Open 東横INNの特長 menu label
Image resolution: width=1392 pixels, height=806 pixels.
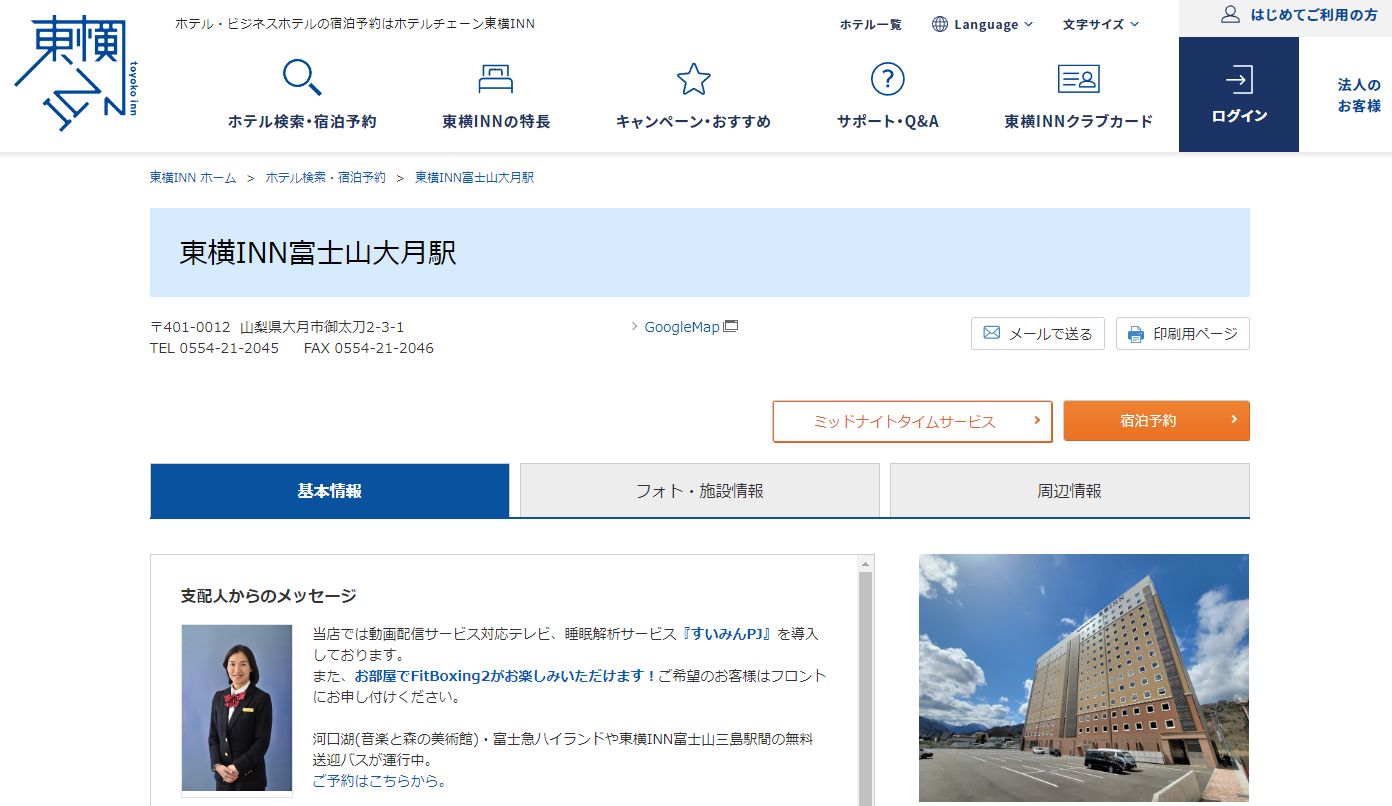496,121
